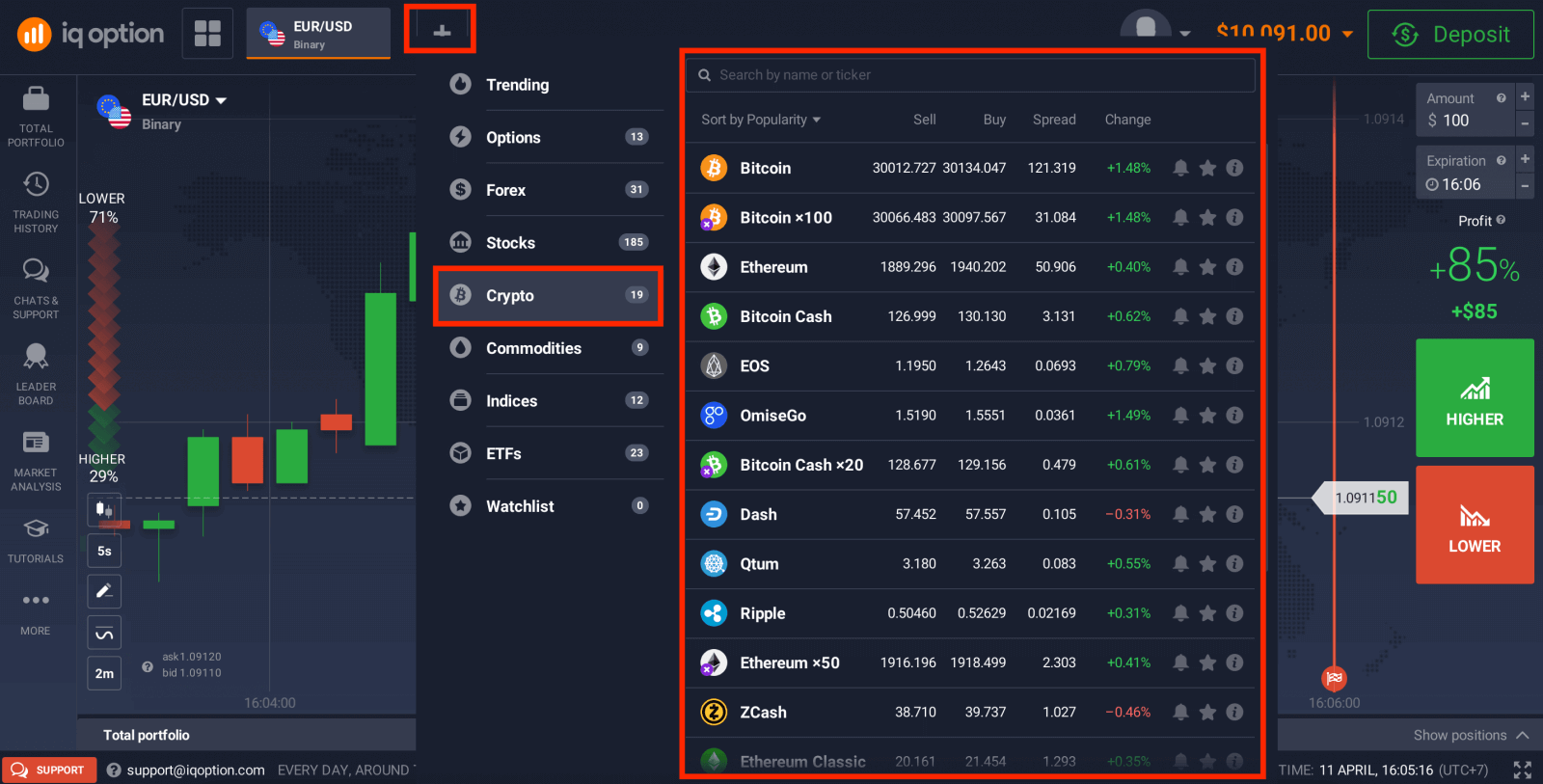Decrease trade Amount with minus
This screenshot has height=784, width=1543.
pos(1525,123)
